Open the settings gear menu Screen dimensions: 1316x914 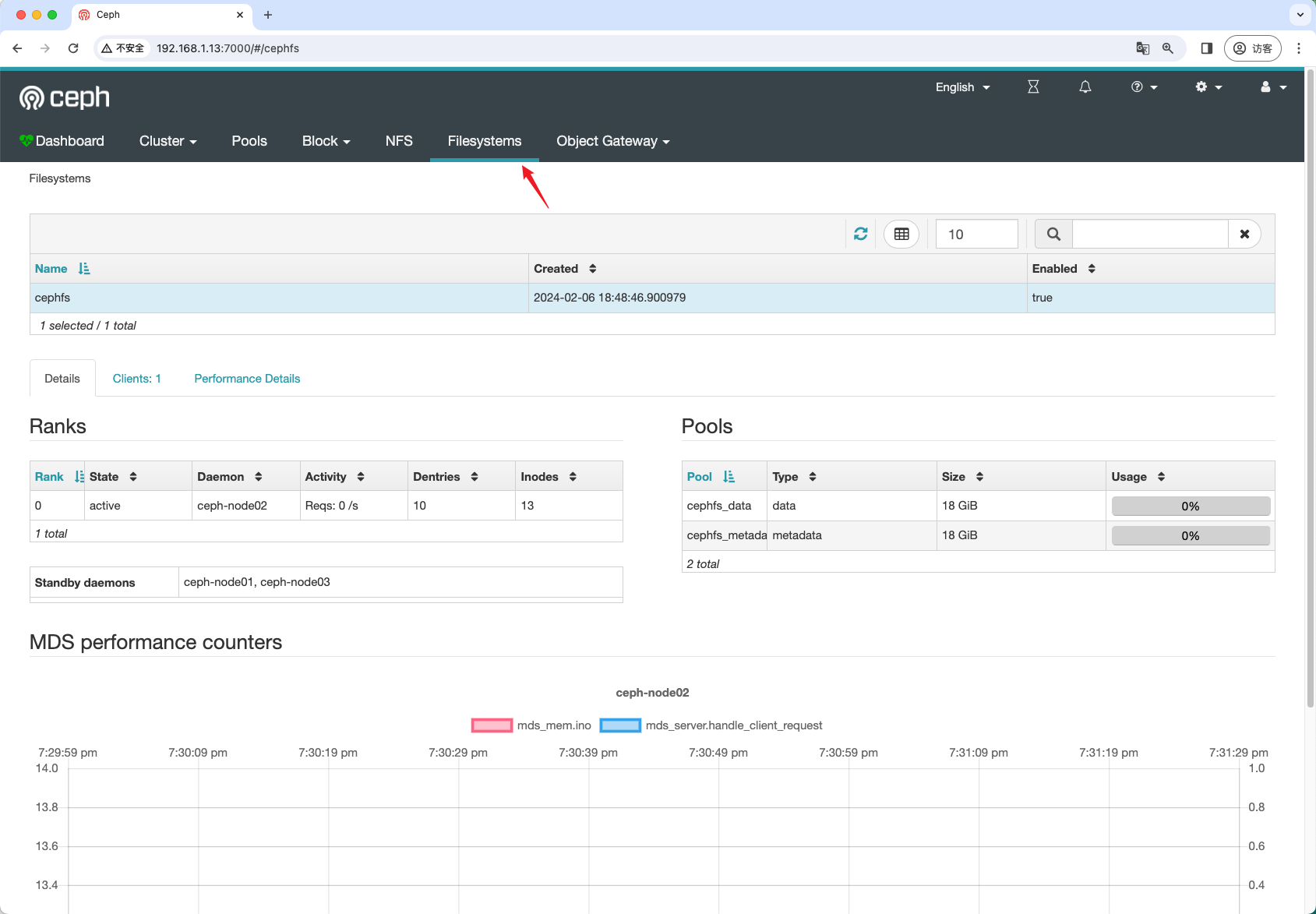[x=1208, y=86]
